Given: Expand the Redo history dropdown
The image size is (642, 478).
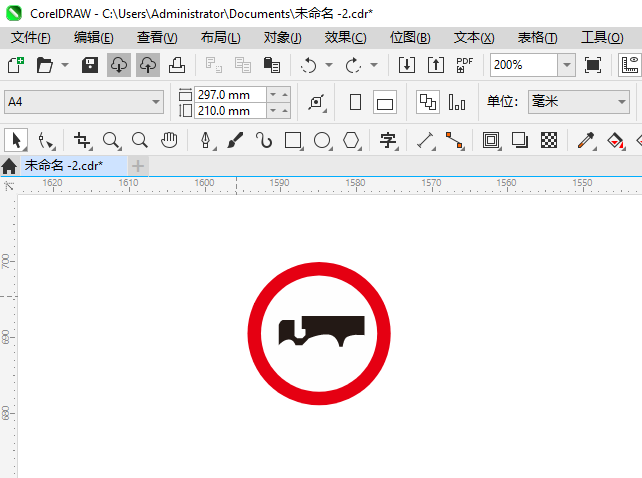Looking at the screenshot, I should [374, 65].
